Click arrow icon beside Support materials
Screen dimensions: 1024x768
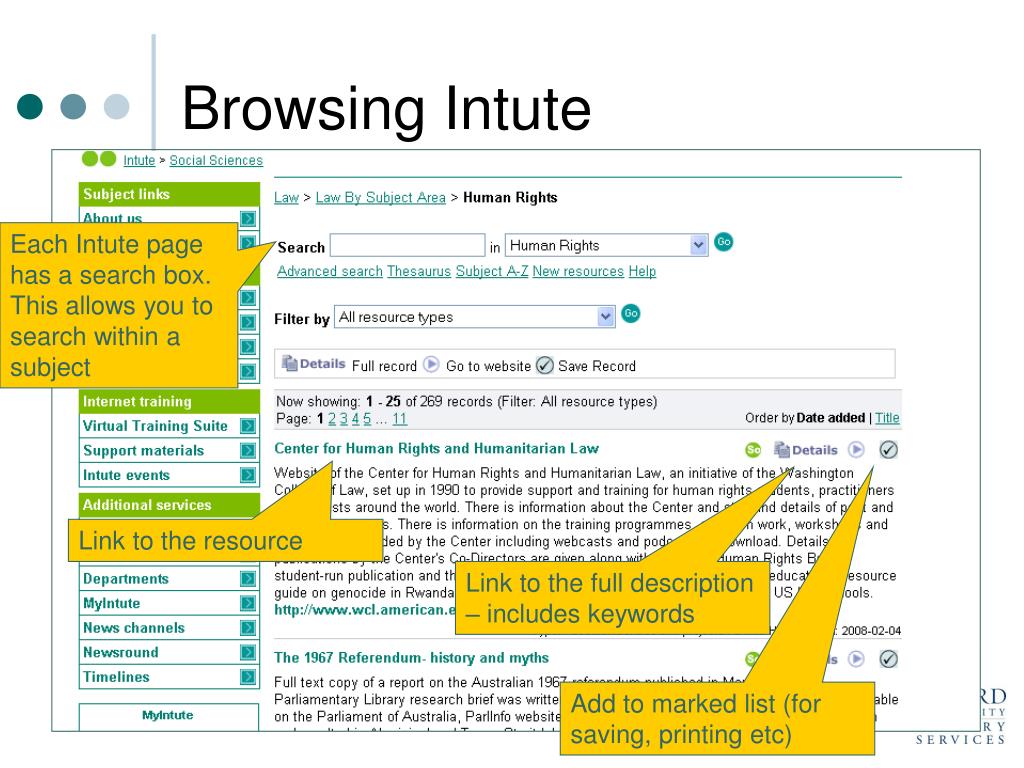coord(248,451)
